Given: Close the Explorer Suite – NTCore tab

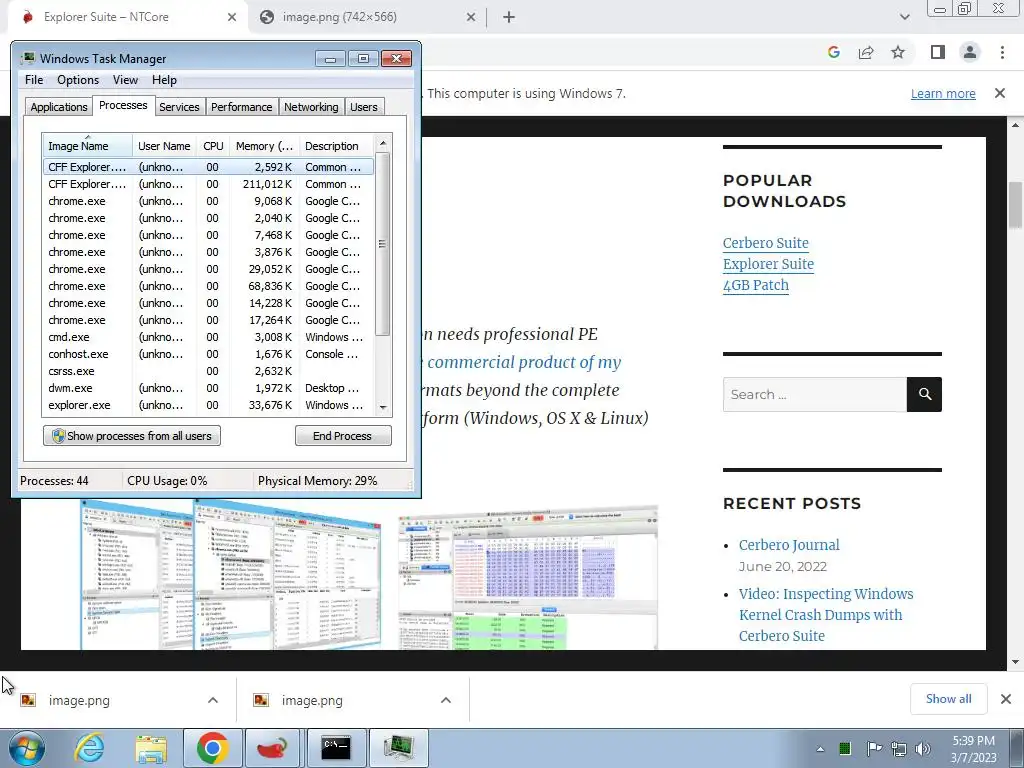Looking at the screenshot, I should (x=232, y=17).
